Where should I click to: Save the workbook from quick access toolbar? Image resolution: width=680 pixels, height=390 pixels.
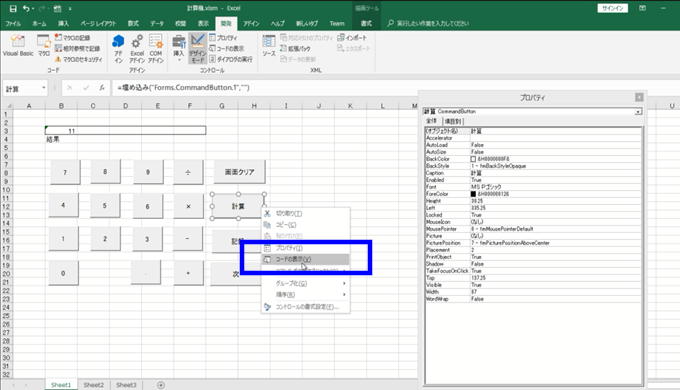[x=13, y=8]
